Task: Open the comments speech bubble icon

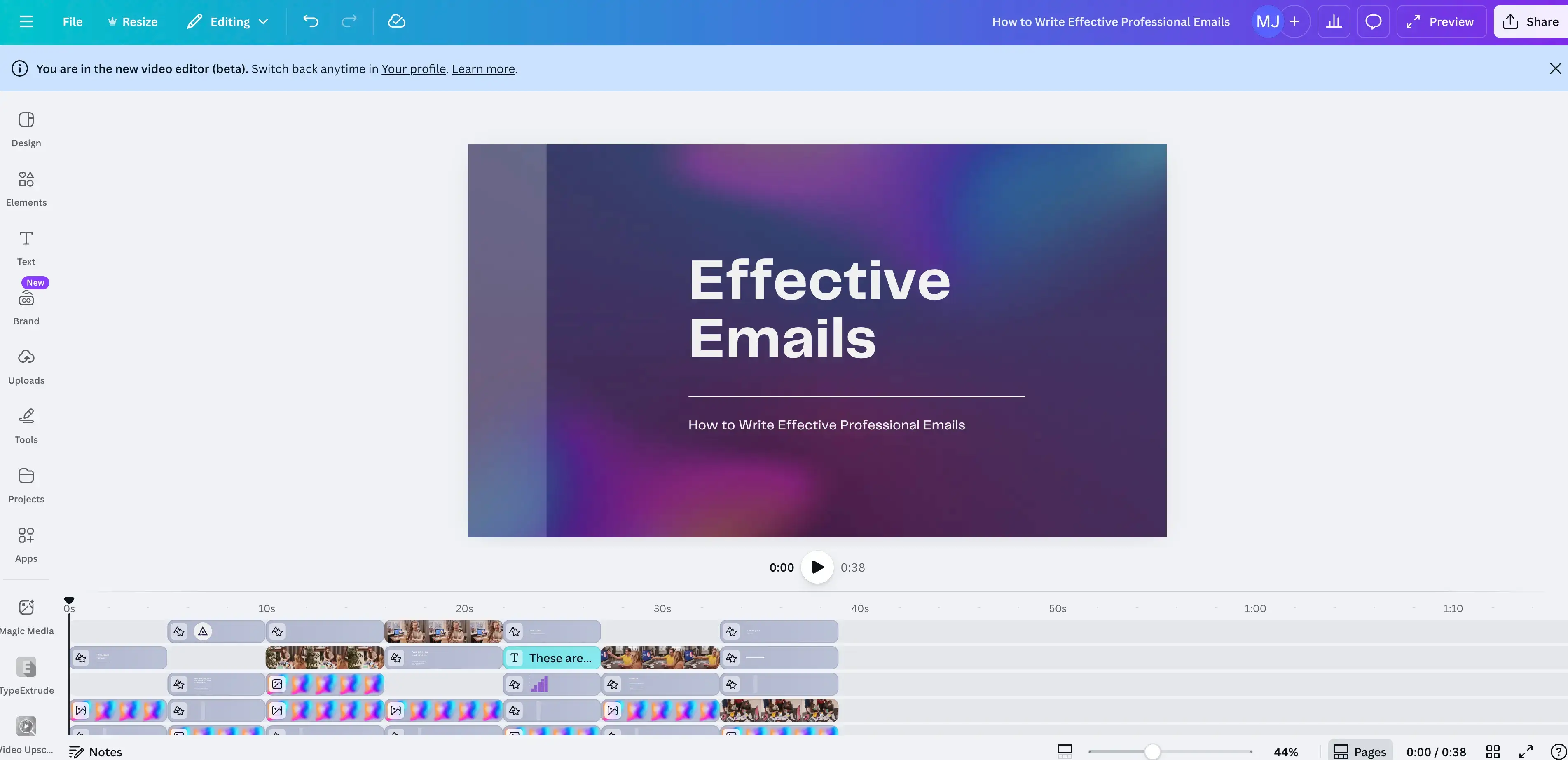Action: point(1373,22)
